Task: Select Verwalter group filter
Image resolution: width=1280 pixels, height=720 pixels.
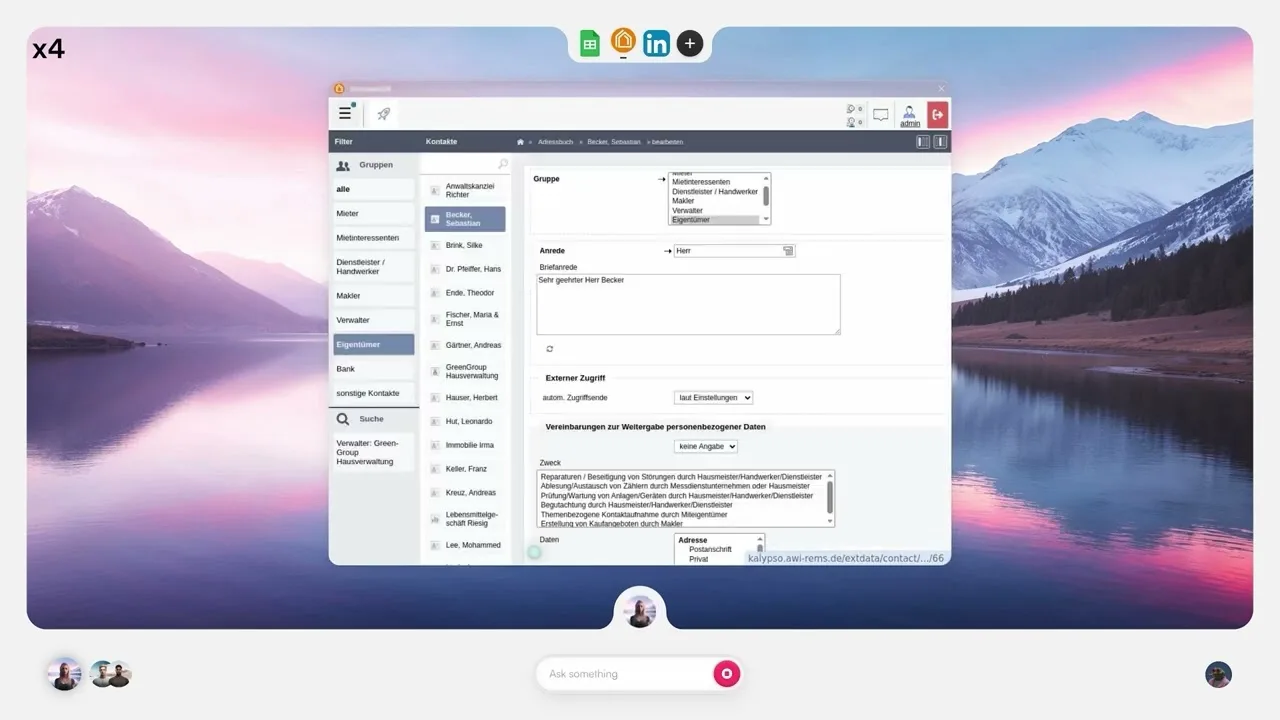Action: pyautogui.click(x=373, y=320)
